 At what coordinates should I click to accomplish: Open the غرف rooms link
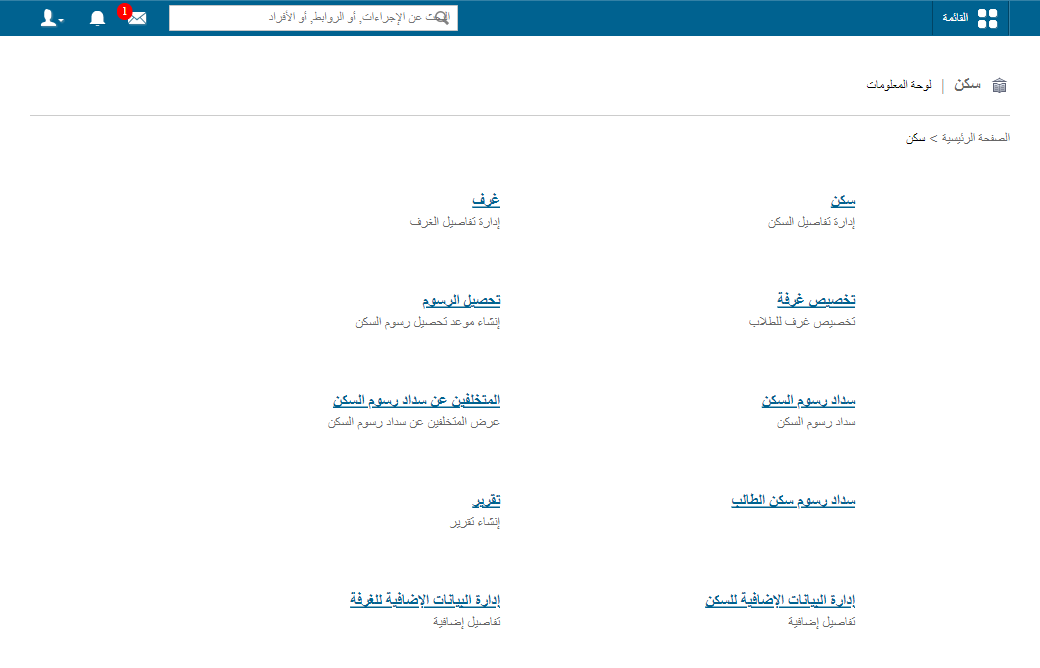click(486, 200)
